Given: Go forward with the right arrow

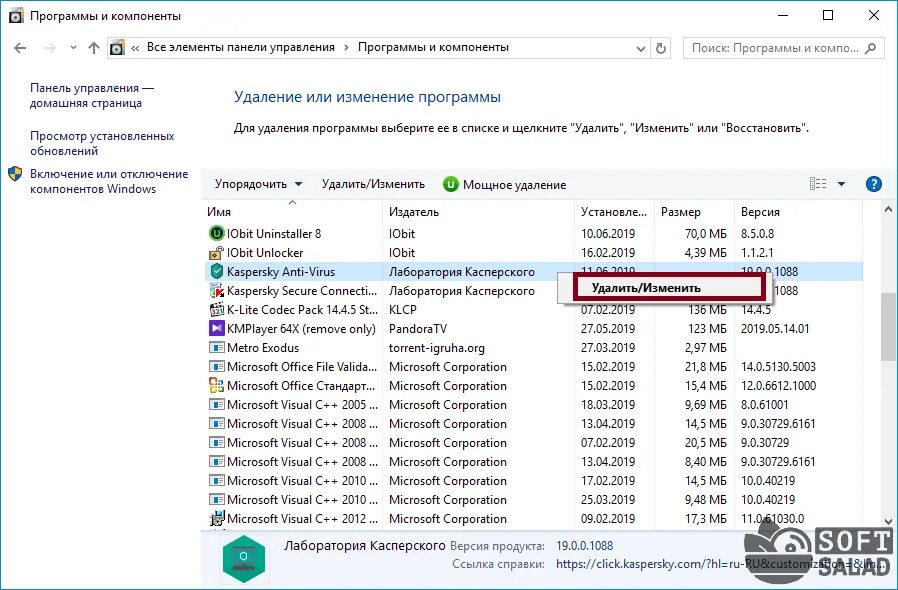Looking at the screenshot, I should click(x=50, y=48).
